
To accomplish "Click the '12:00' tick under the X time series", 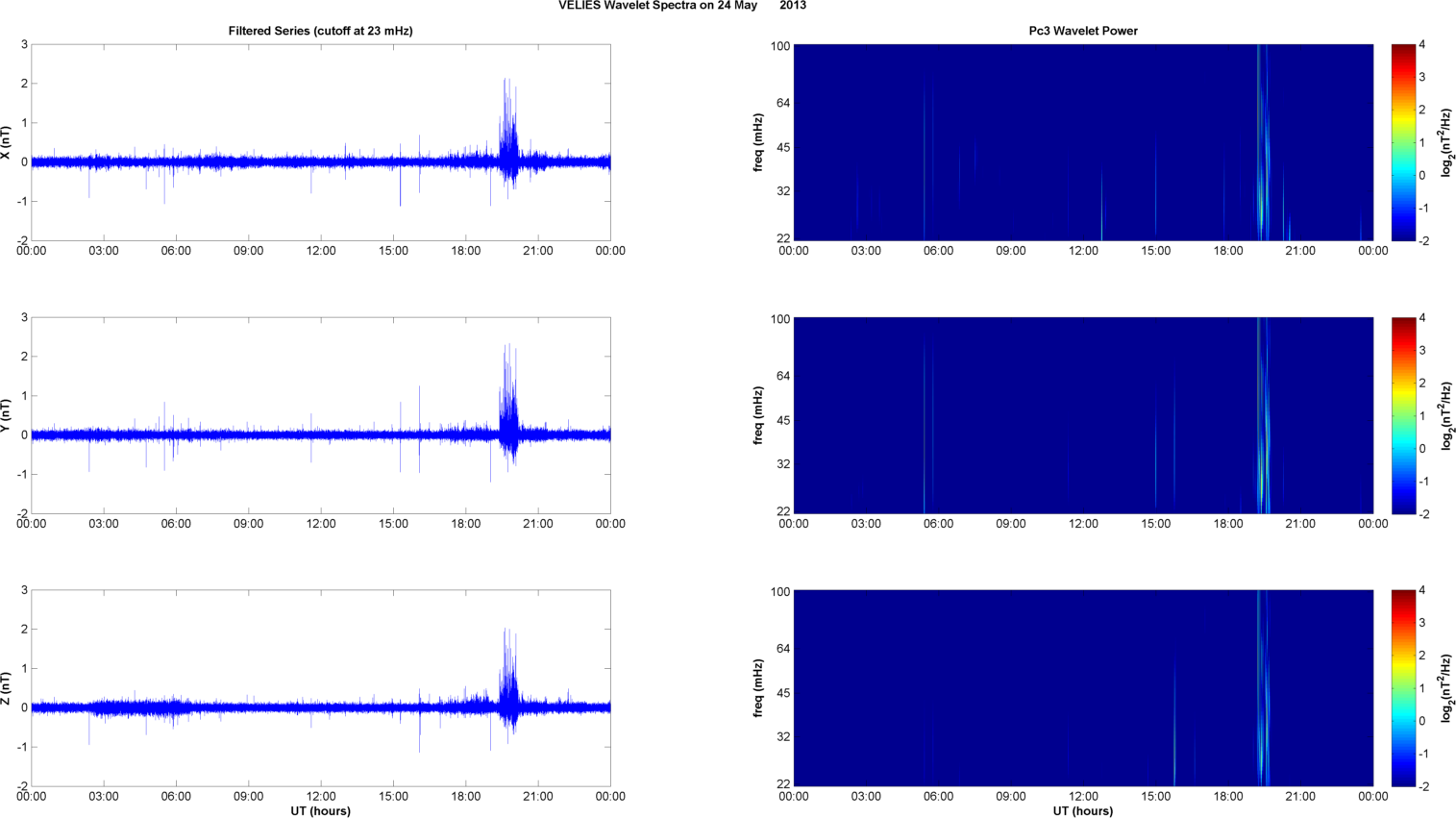I will coord(321,251).
